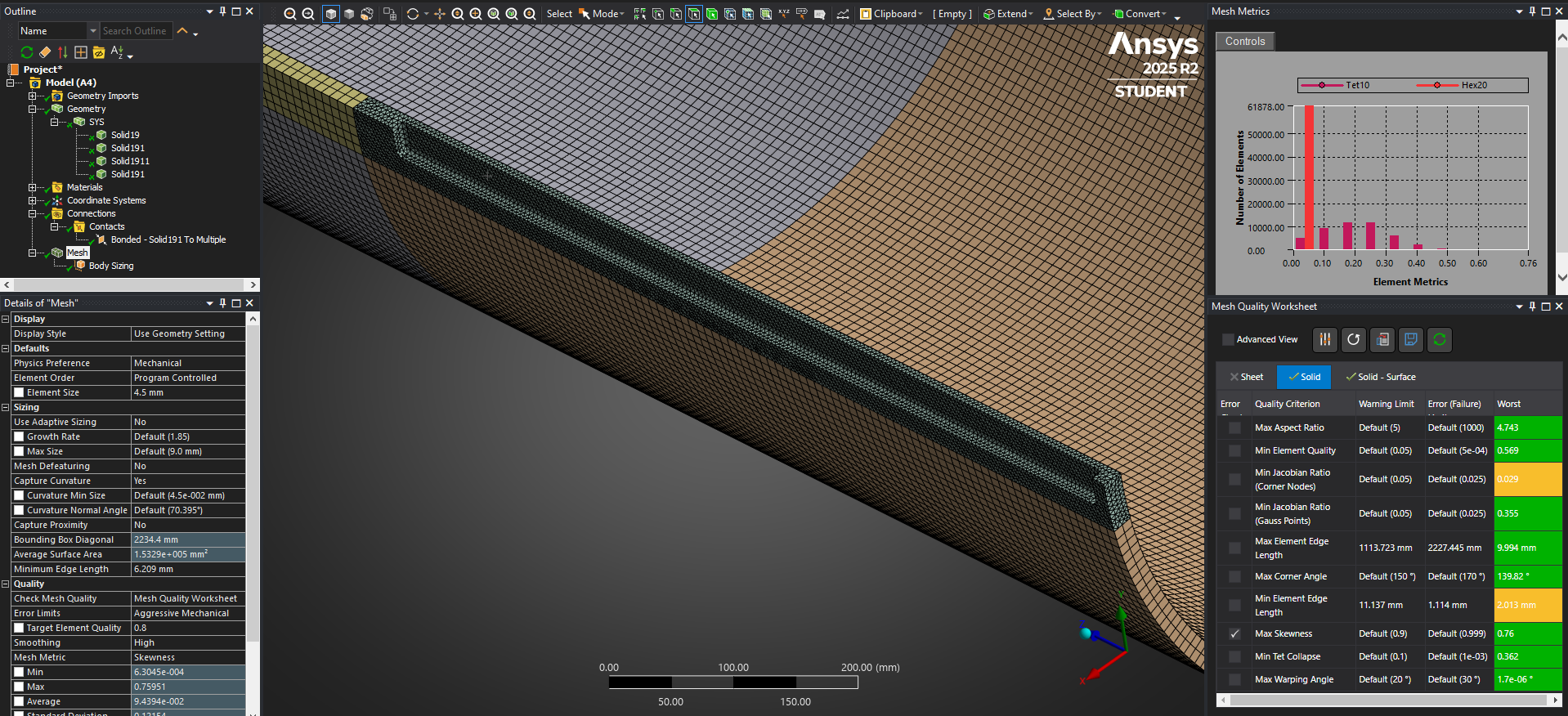Click the Geometry Imports item
The width and height of the screenshot is (1568, 716).
(103, 96)
